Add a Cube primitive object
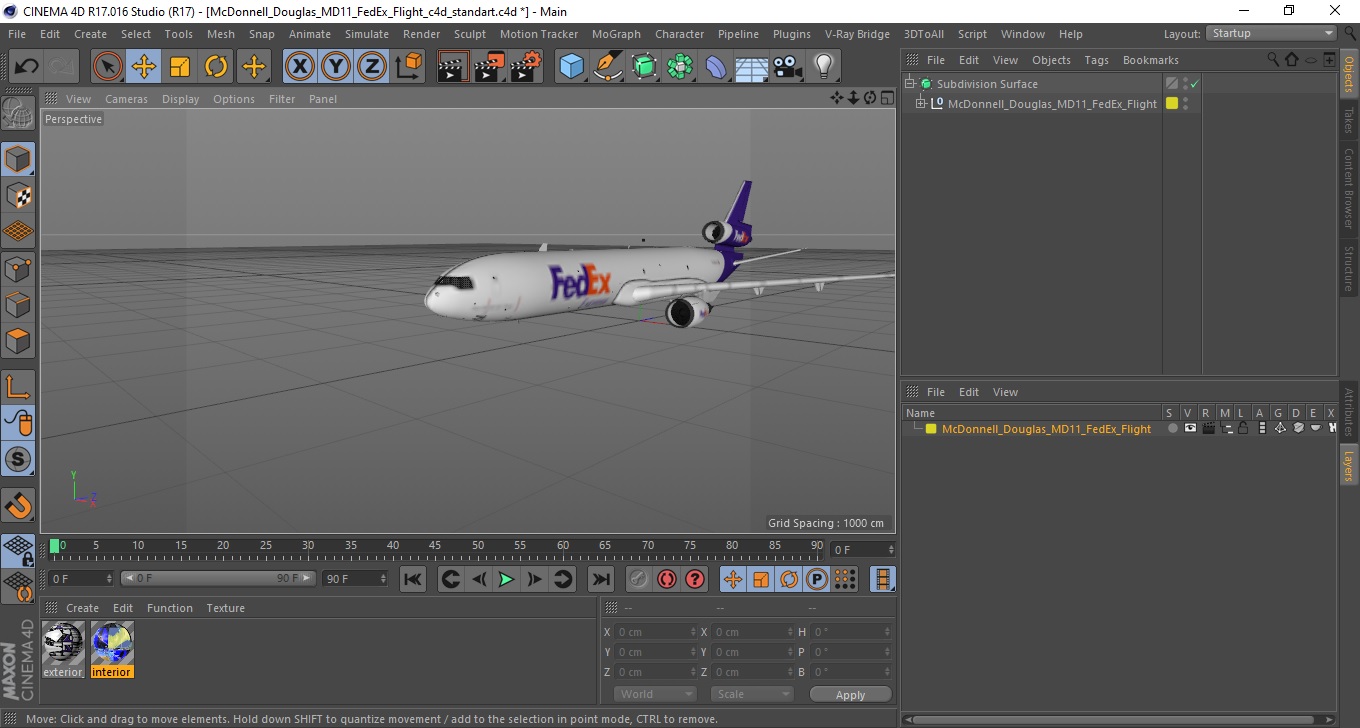The width and height of the screenshot is (1360, 728). (572, 67)
